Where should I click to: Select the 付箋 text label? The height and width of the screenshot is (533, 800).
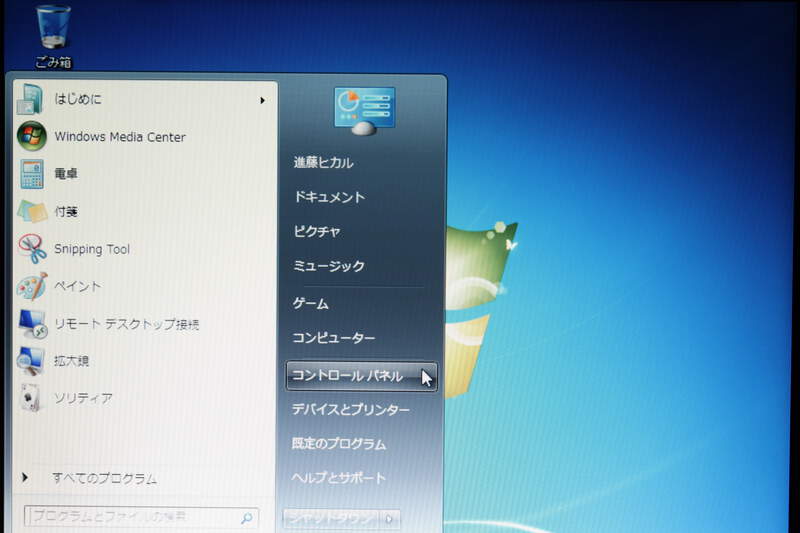click(66, 211)
